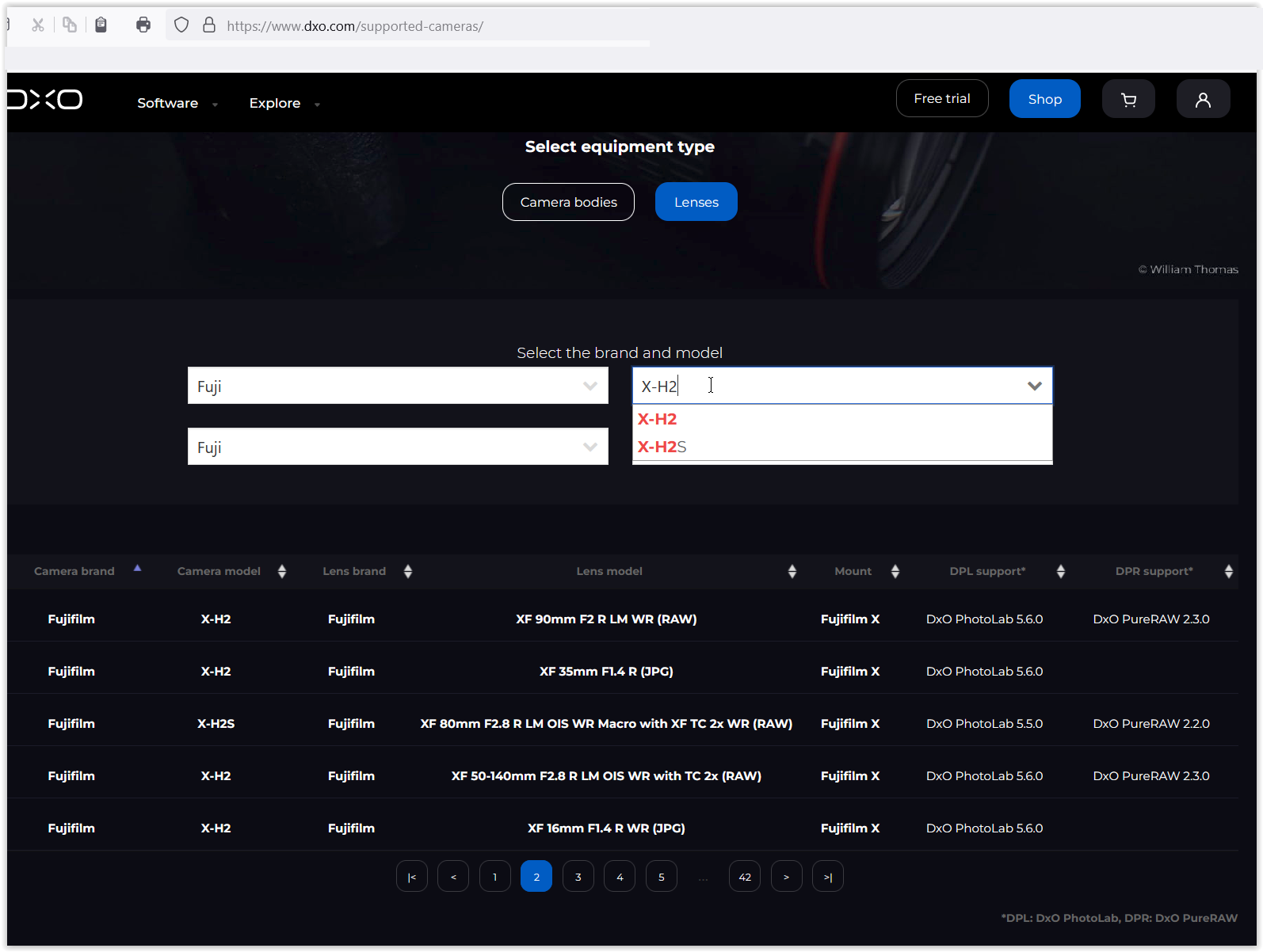This screenshot has height=952, width=1263.
Task: Go to page 4
Action: tap(620, 876)
